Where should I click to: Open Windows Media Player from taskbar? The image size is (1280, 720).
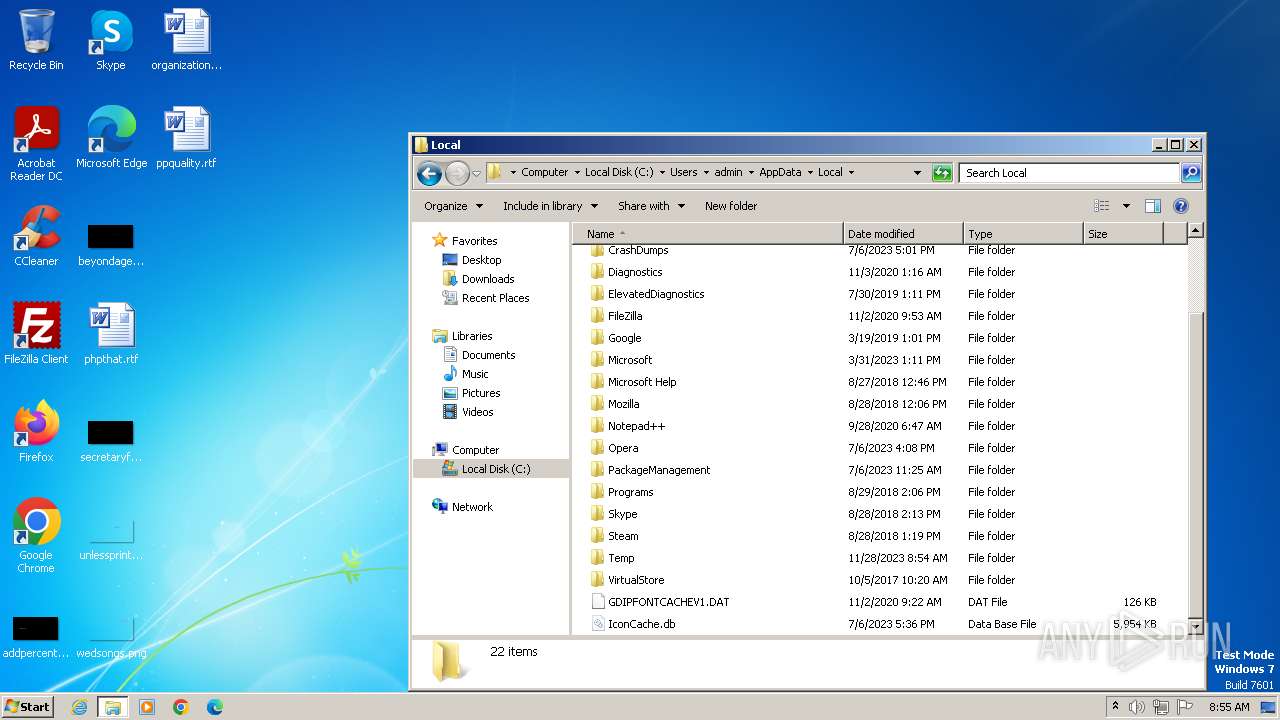[x=147, y=707]
